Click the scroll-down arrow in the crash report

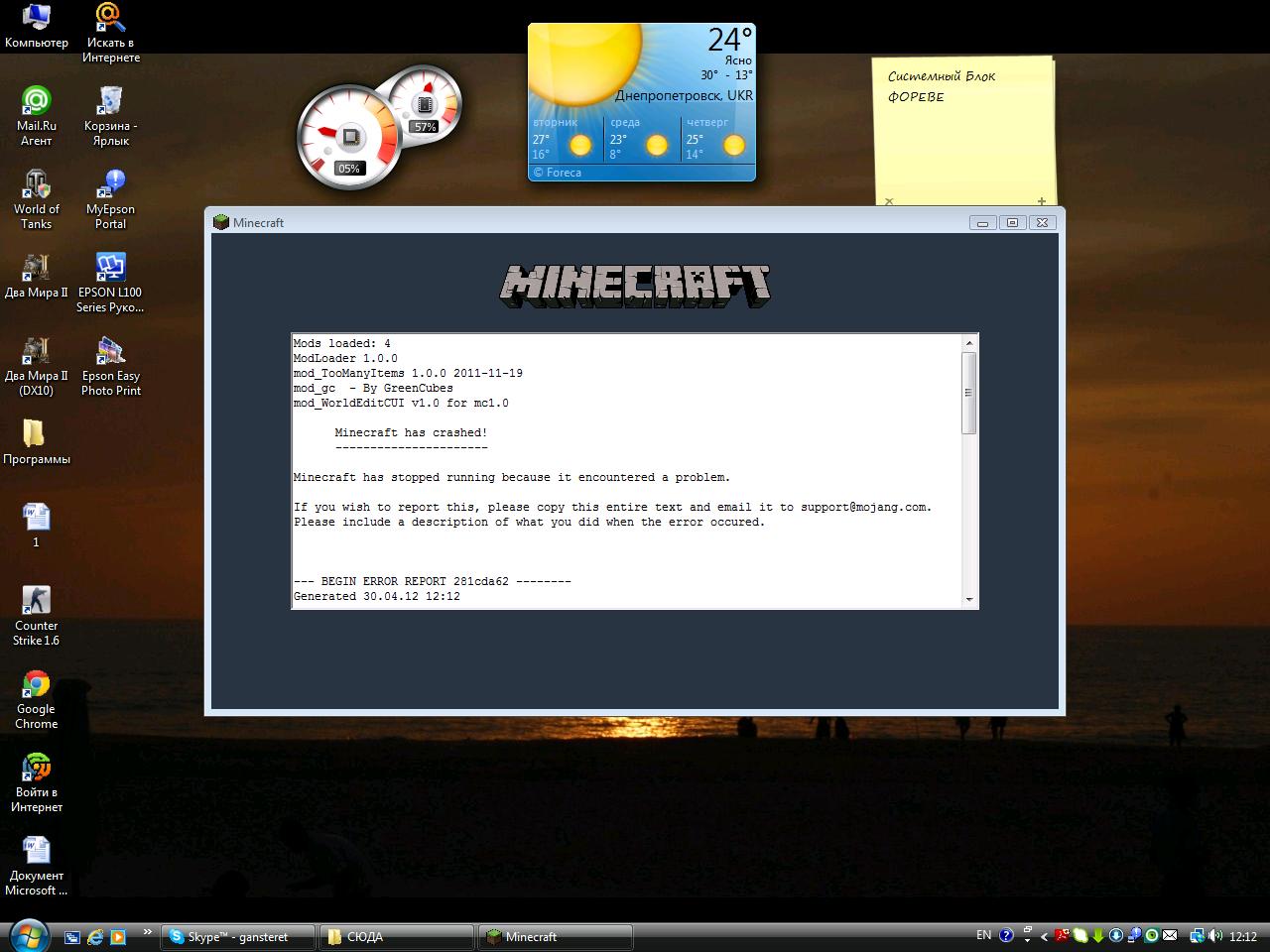tap(969, 599)
